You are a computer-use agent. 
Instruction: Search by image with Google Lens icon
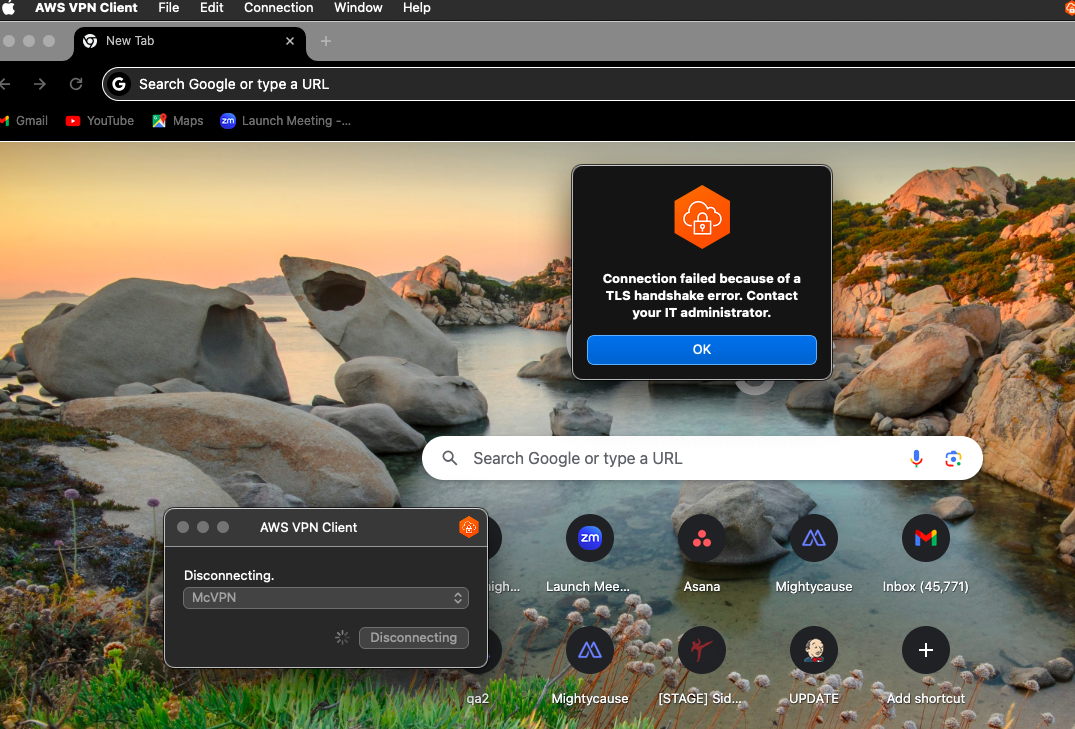[953, 459]
